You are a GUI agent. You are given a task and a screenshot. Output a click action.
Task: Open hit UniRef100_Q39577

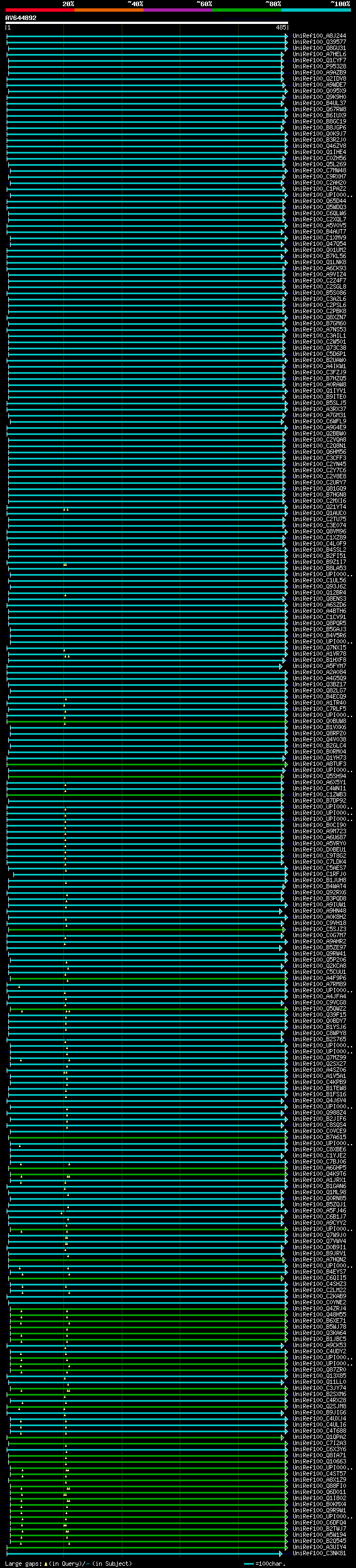coord(319,42)
